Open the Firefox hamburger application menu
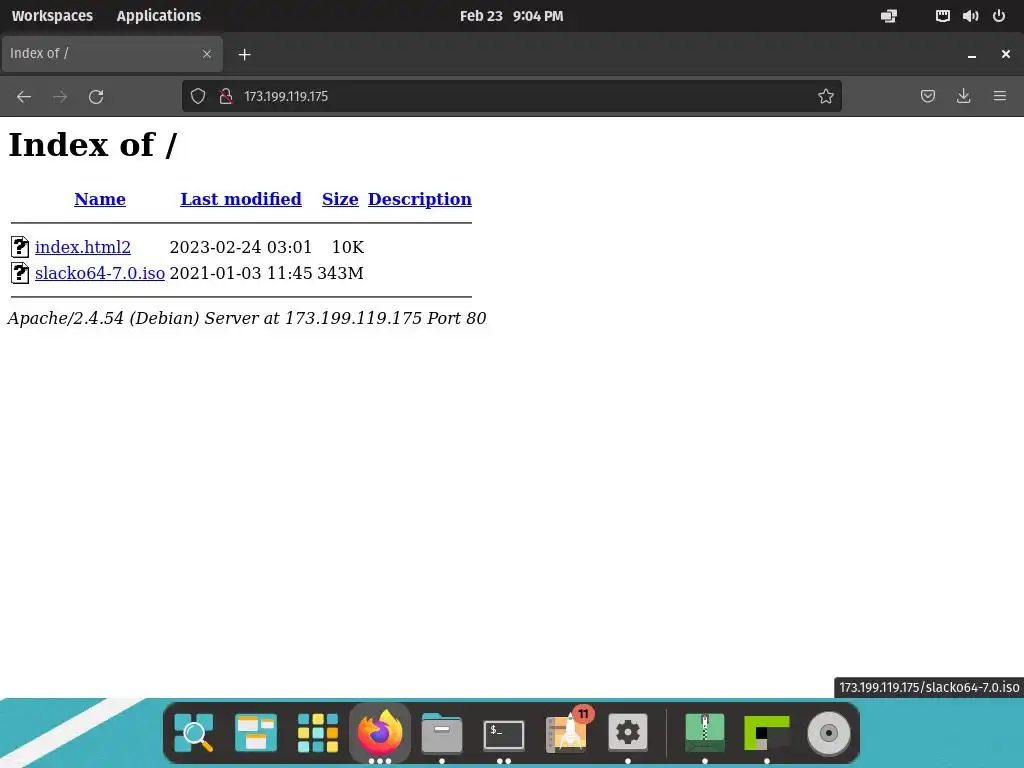Image resolution: width=1024 pixels, height=768 pixels. pyautogui.click(x=1000, y=97)
